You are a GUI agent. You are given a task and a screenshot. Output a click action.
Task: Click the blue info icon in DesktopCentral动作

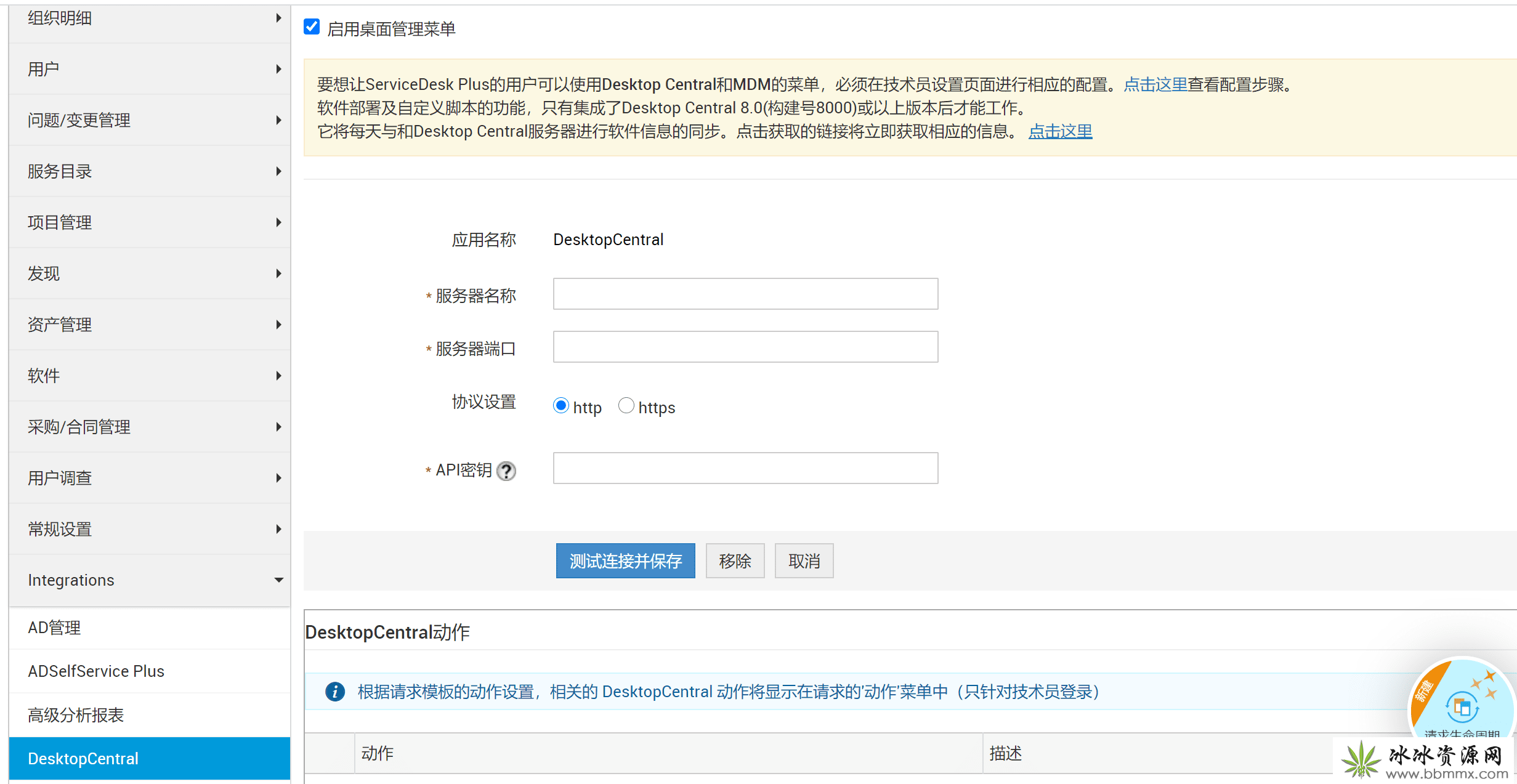335,692
